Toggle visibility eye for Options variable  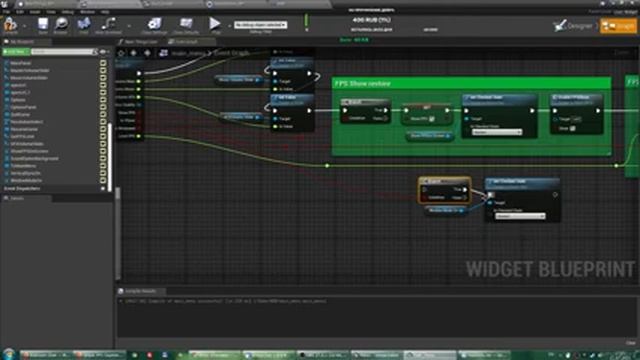click(x=103, y=100)
